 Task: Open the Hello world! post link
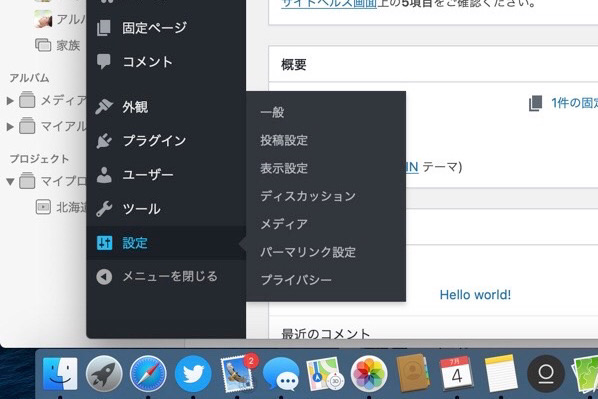coord(475,294)
